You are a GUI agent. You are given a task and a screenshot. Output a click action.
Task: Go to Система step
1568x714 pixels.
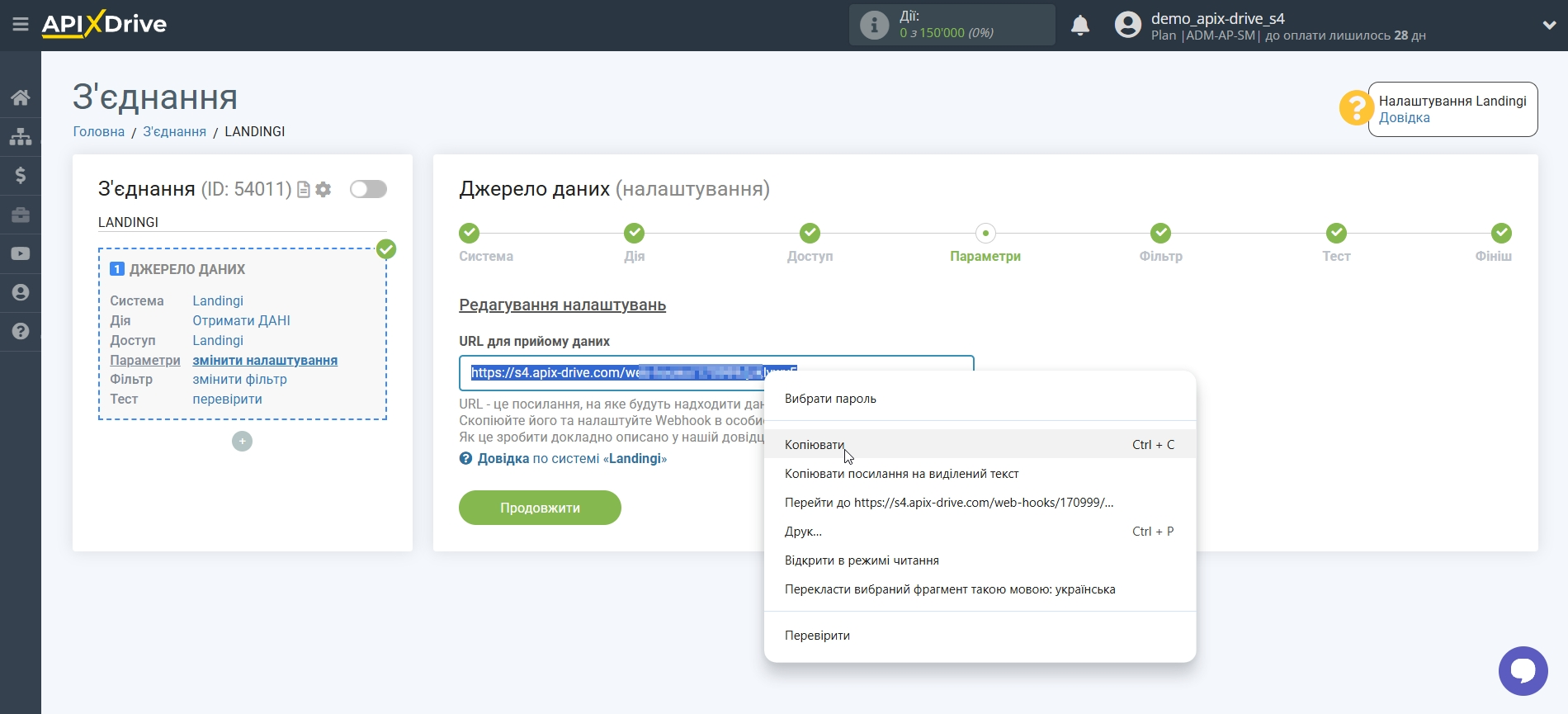tap(470, 233)
